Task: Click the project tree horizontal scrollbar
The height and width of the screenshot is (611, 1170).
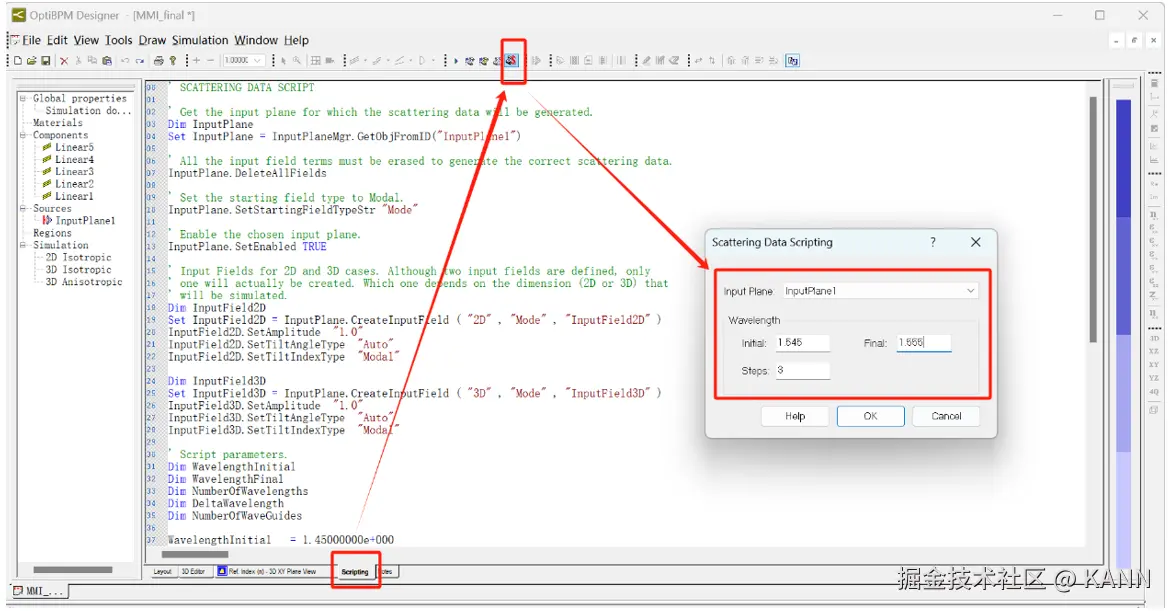Action: [72, 569]
